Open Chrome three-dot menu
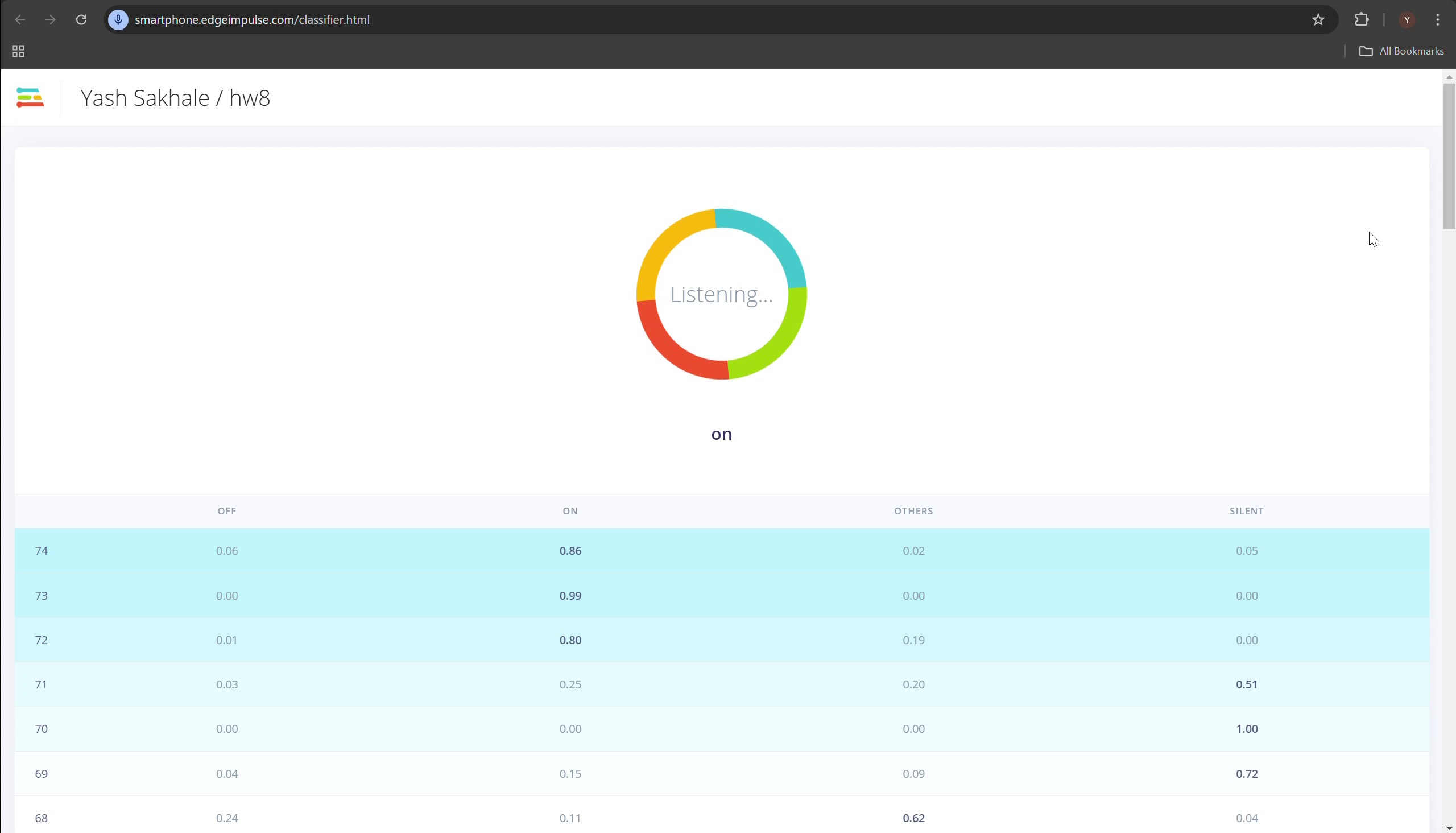Viewport: 1456px width, 833px height. click(1438, 20)
